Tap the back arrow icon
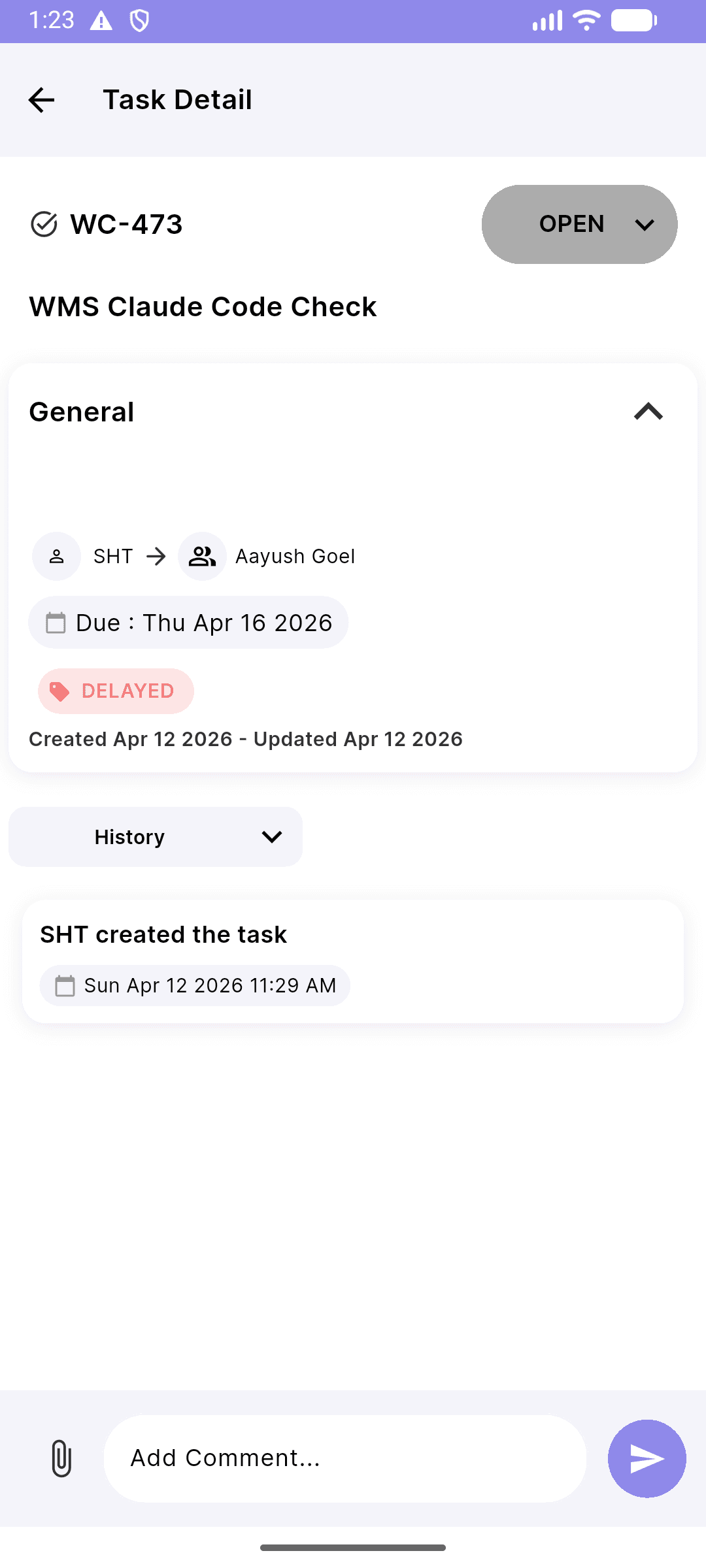 (x=42, y=100)
